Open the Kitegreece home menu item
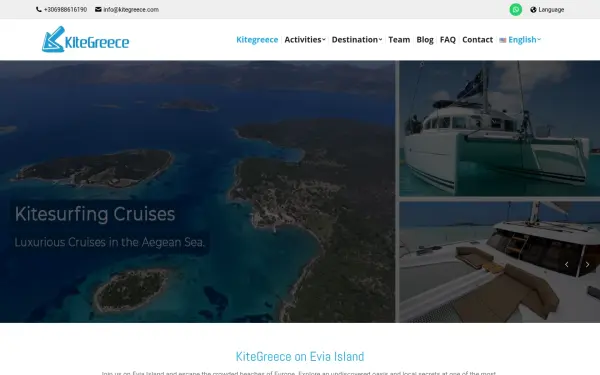 tap(257, 40)
